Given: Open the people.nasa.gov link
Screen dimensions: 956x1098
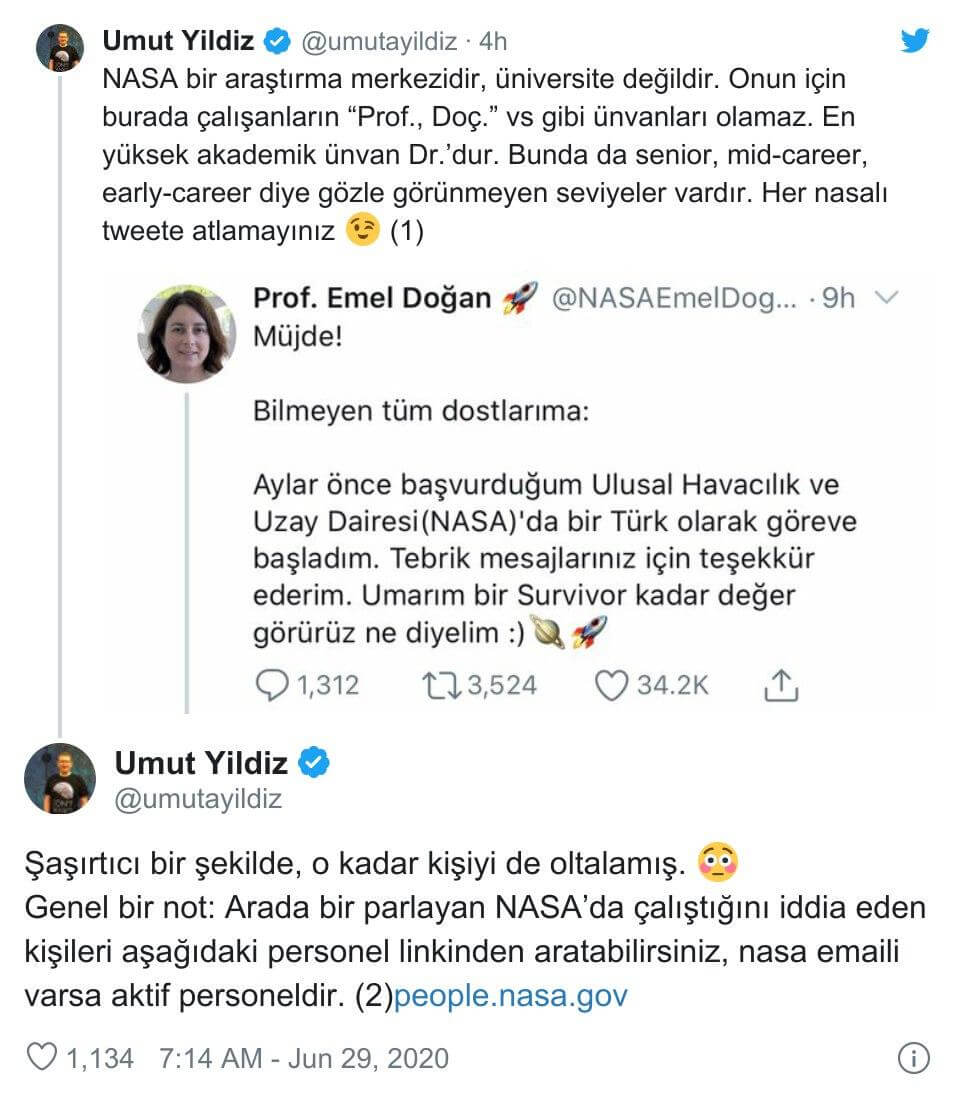Looking at the screenshot, I should [511, 996].
